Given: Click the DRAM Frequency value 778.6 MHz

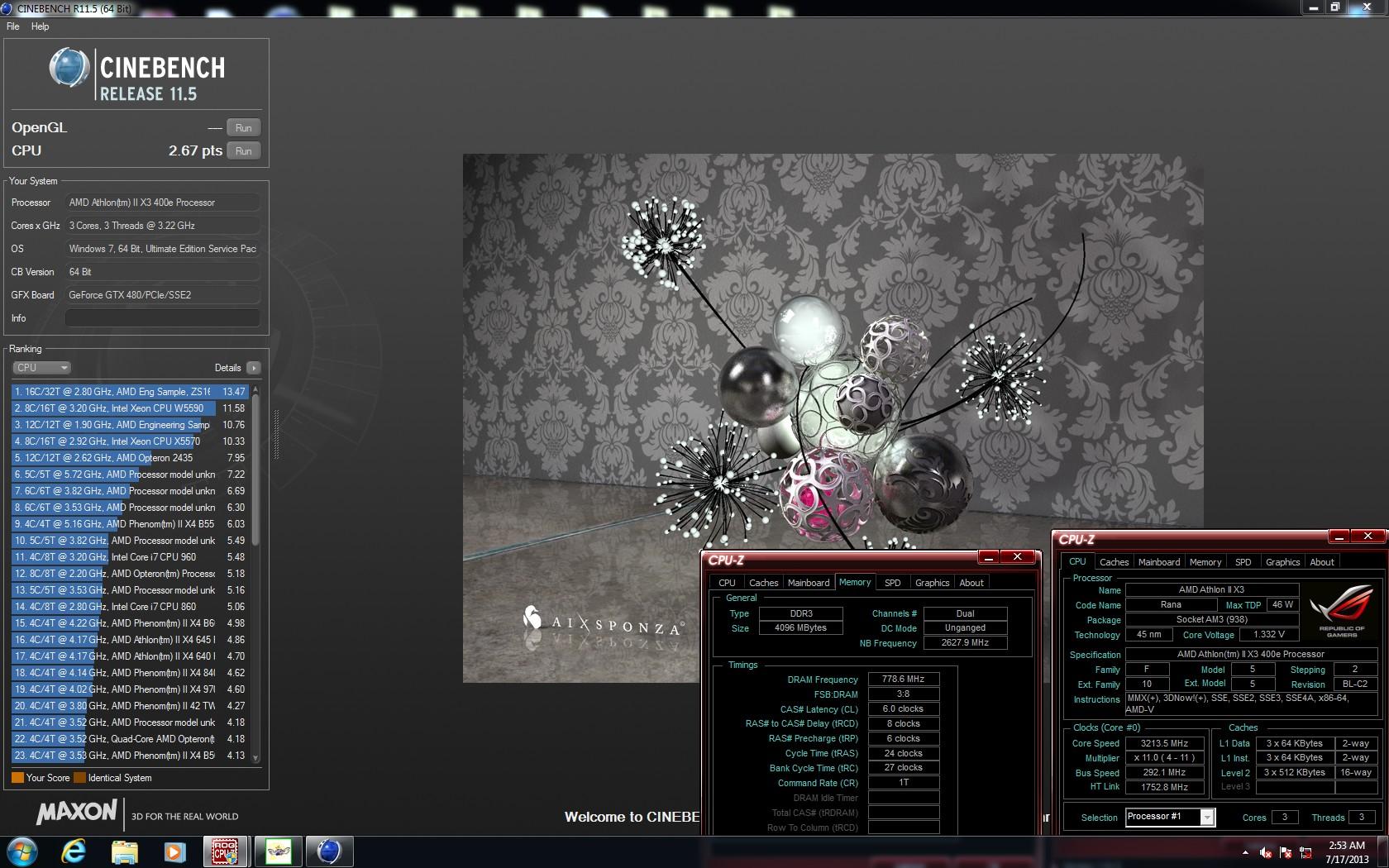Looking at the screenshot, I should coord(903,680).
